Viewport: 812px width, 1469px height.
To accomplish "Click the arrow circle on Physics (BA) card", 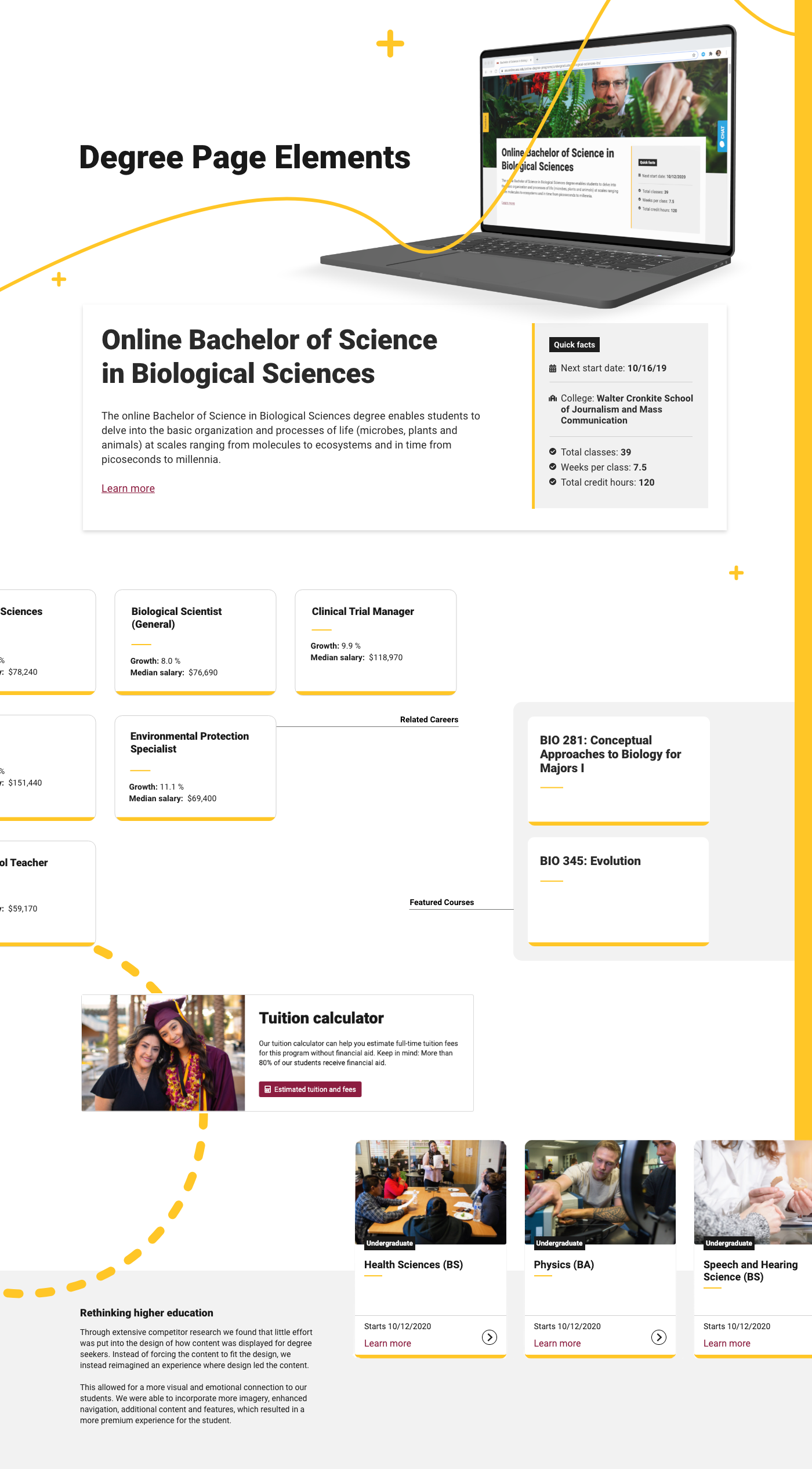I will coord(659,1337).
